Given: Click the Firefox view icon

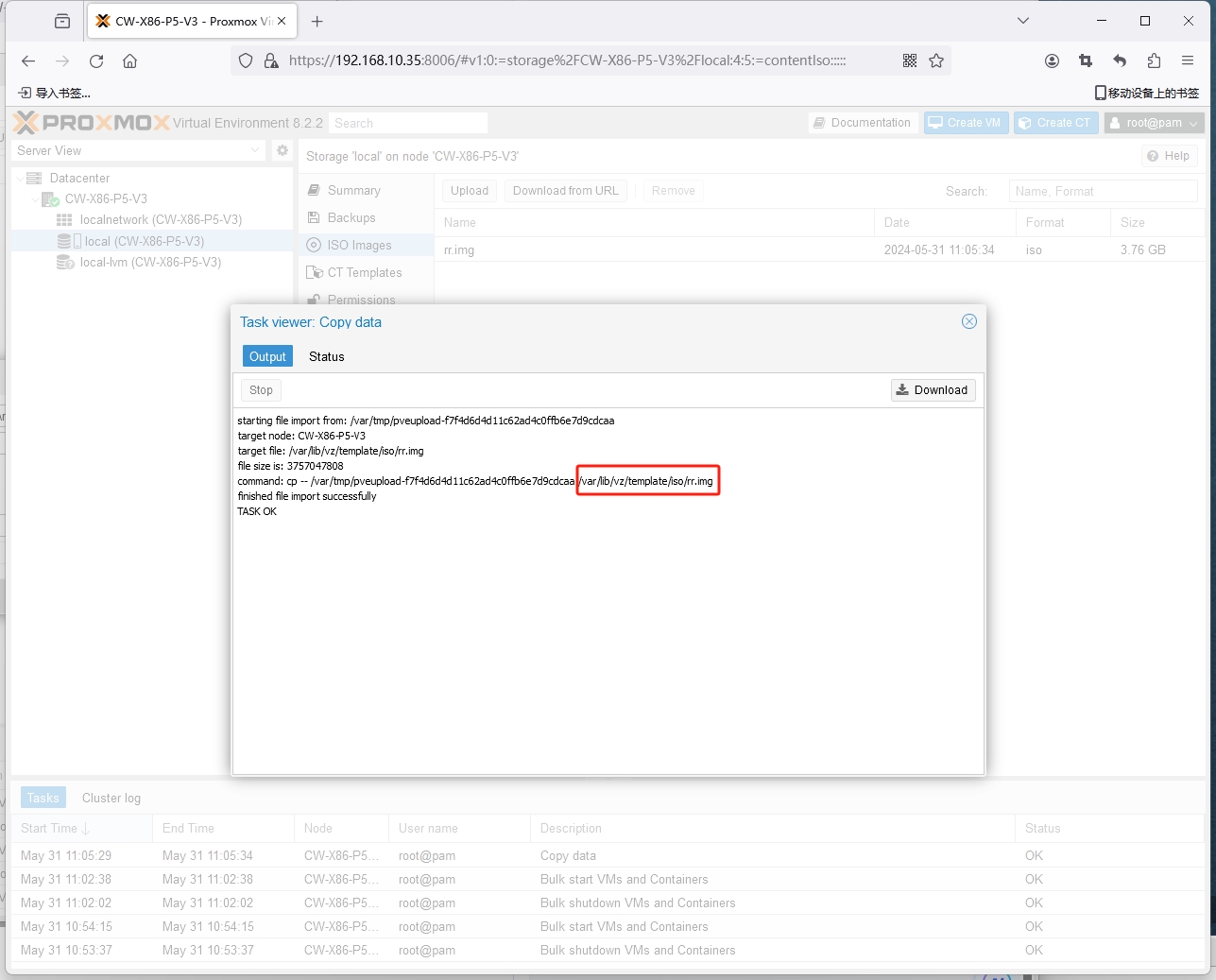Looking at the screenshot, I should pyautogui.click(x=62, y=21).
